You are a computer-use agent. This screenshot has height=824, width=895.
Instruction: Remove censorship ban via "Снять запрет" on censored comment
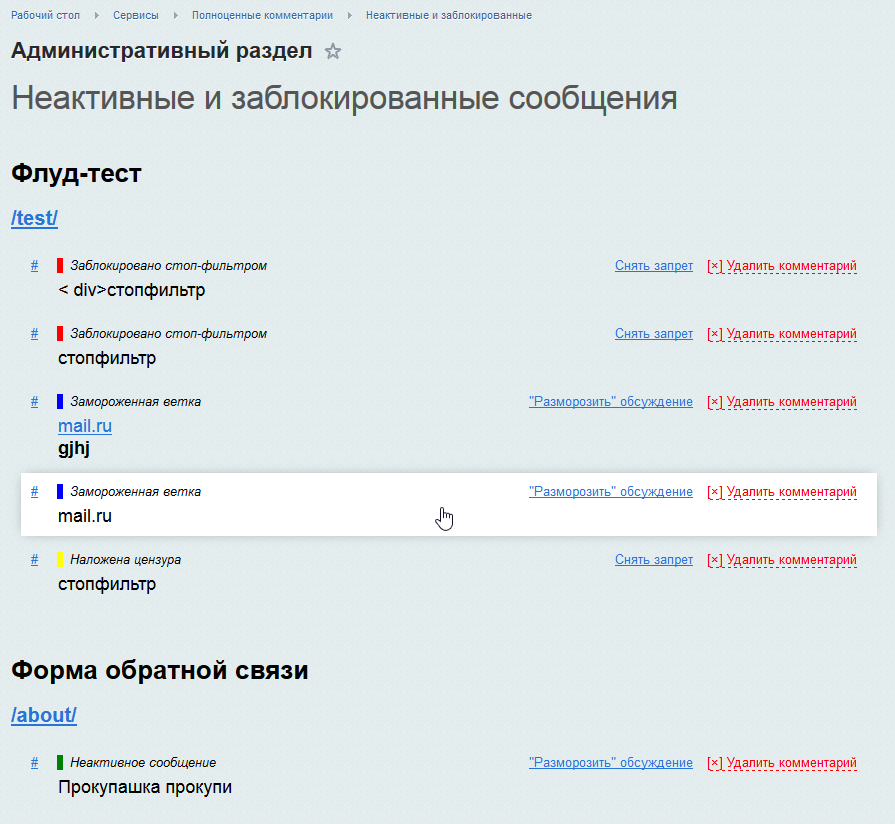tap(653, 560)
